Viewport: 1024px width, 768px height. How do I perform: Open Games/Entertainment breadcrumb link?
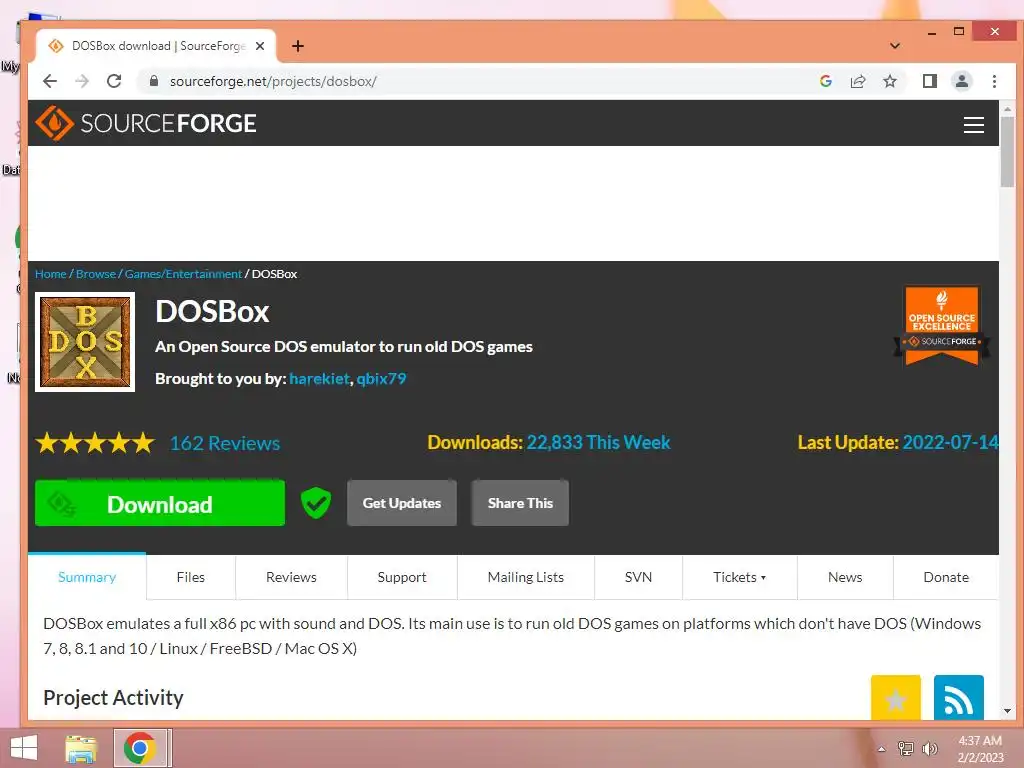(183, 274)
